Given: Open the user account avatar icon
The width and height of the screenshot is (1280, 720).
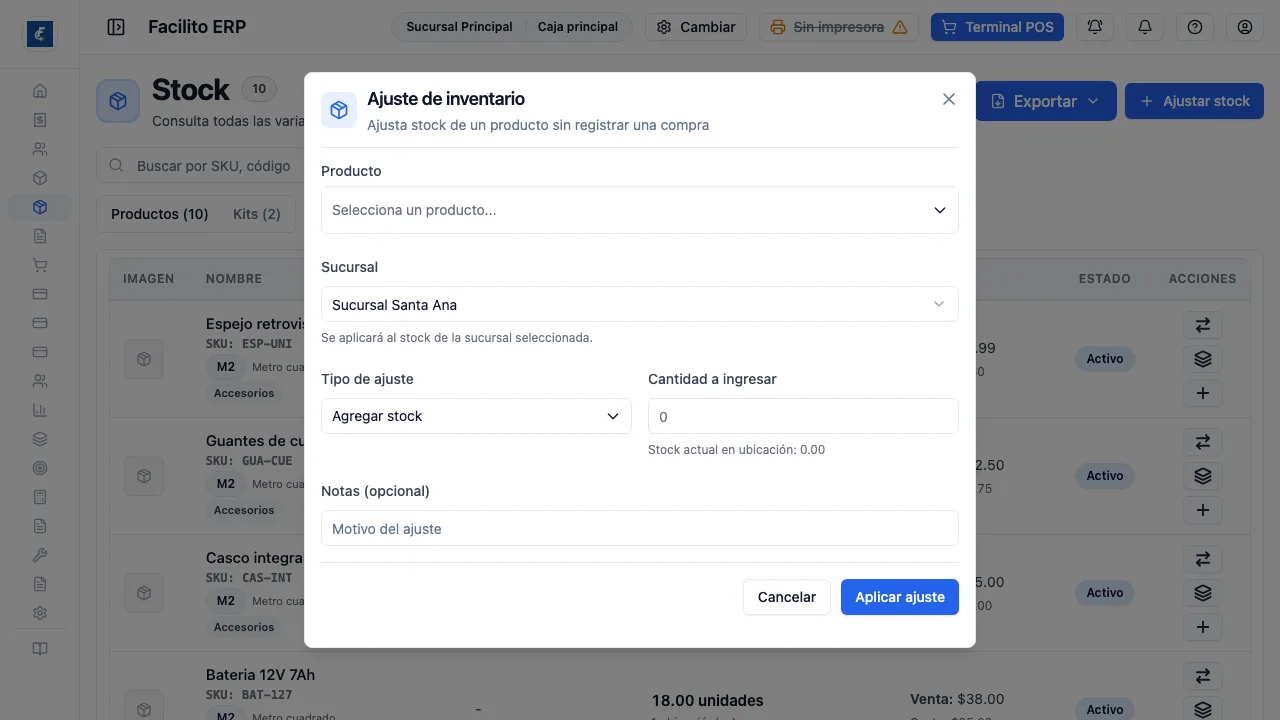Looking at the screenshot, I should [x=1245, y=27].
